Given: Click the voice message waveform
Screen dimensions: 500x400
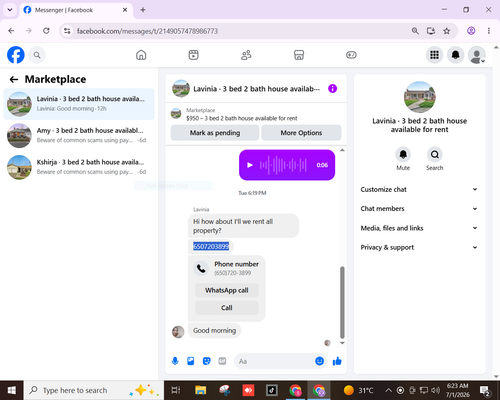Looking at the screenshot, I should point(283,165).
